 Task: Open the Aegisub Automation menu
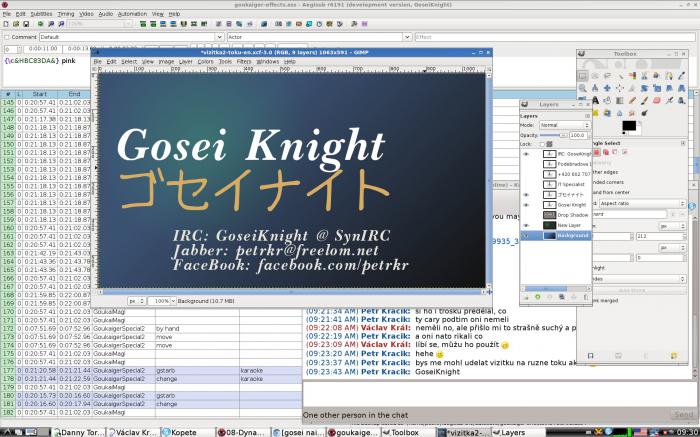(x=132, y=14)
